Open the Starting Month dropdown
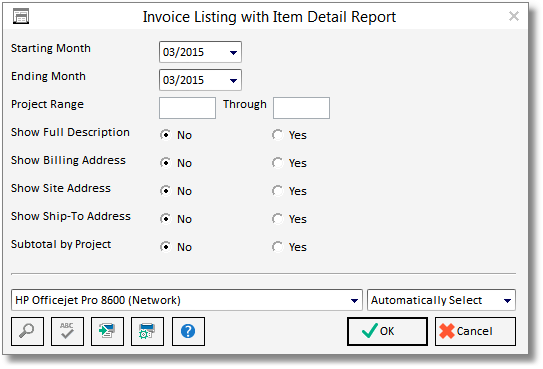The width and height of the screenshot is (543, 369). pyautogui.click(x=233, y=53)
